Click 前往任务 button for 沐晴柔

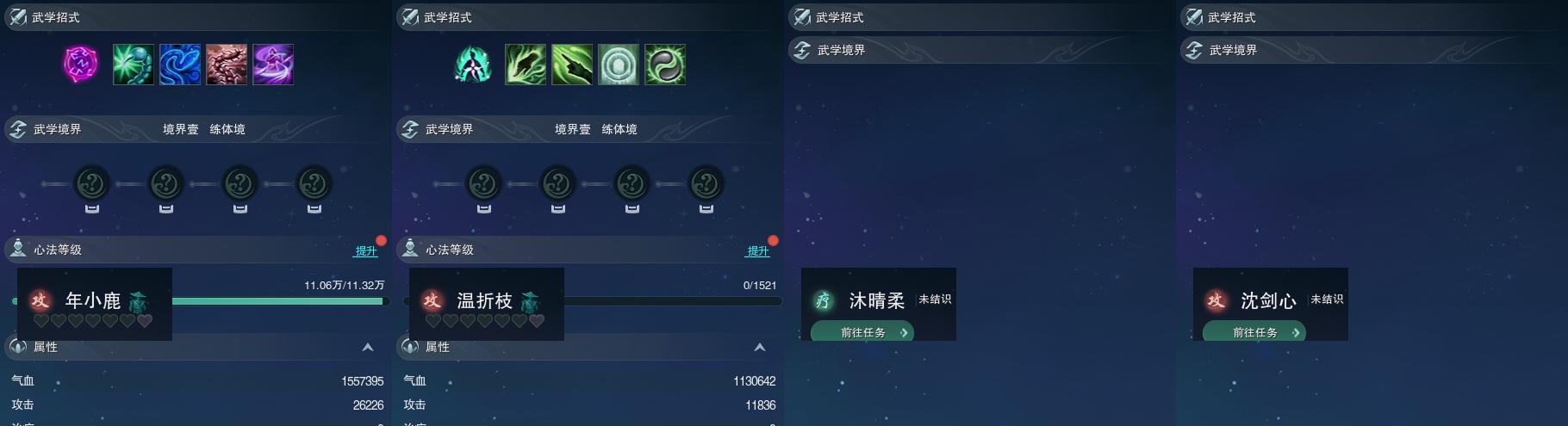pyautogui.click(x=862, y=331)
